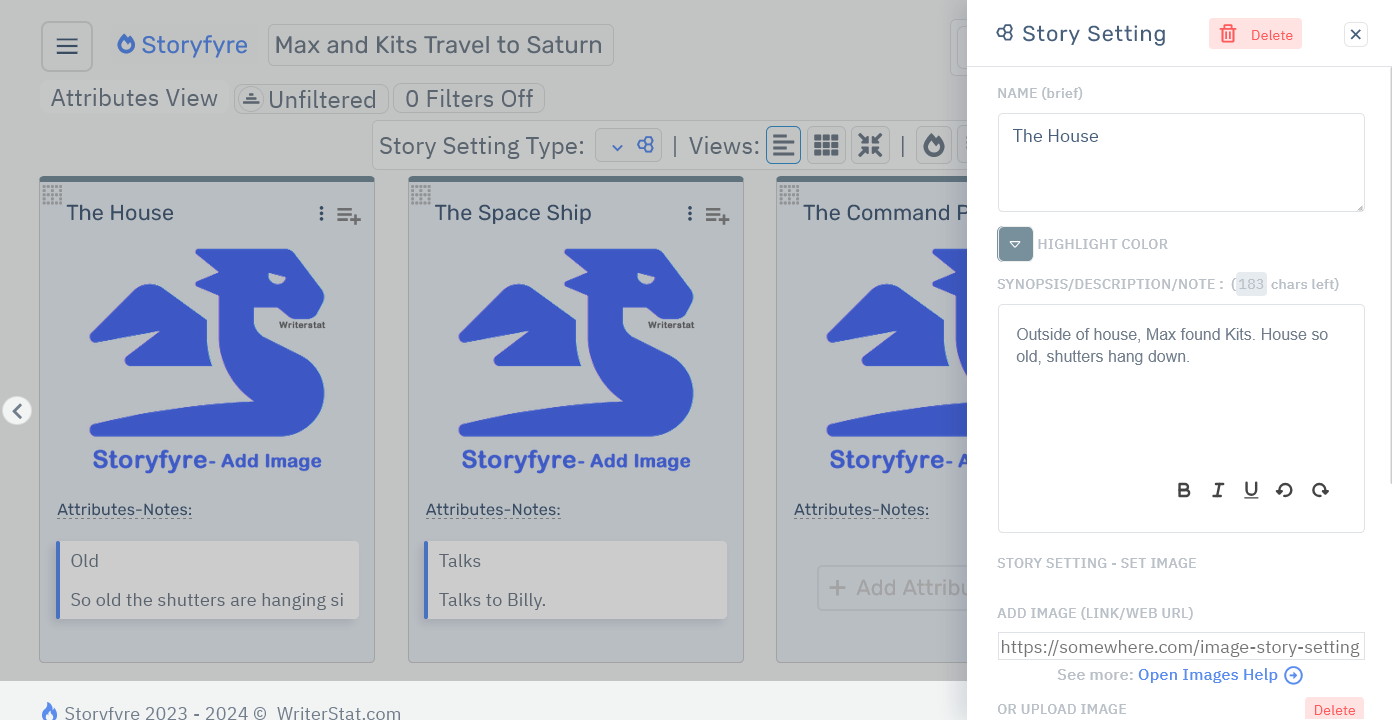Collapse the side panel with the left arrow
The height and width of the screenshot is (720, 1392).
pos(17,410)
